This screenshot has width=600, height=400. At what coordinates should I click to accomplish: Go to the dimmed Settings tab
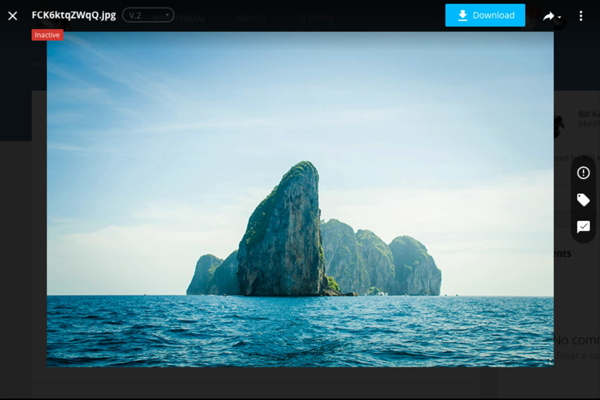pos(316,18)
